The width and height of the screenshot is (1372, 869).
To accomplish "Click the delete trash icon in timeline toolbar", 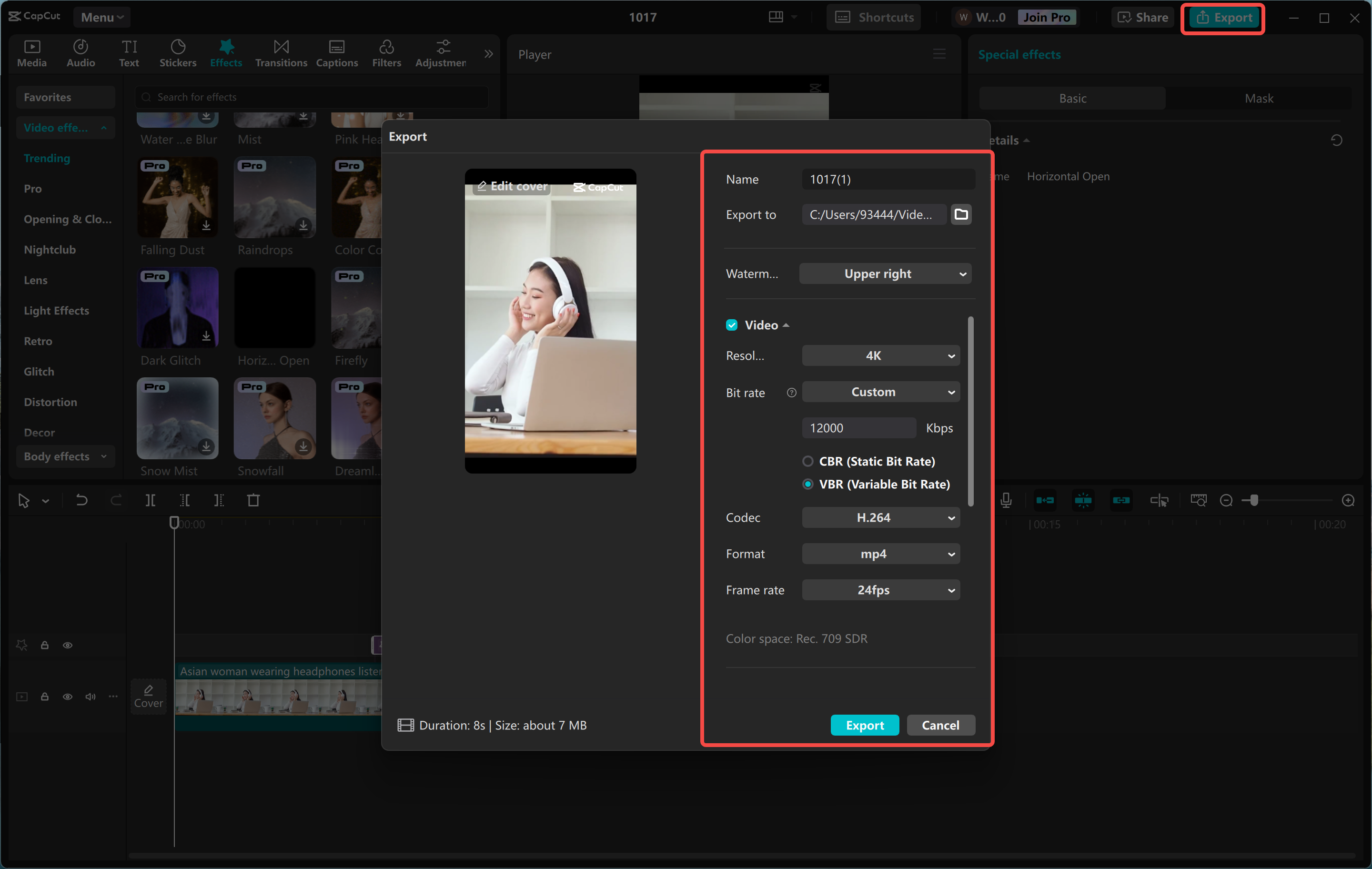I will tap(253, 500).
